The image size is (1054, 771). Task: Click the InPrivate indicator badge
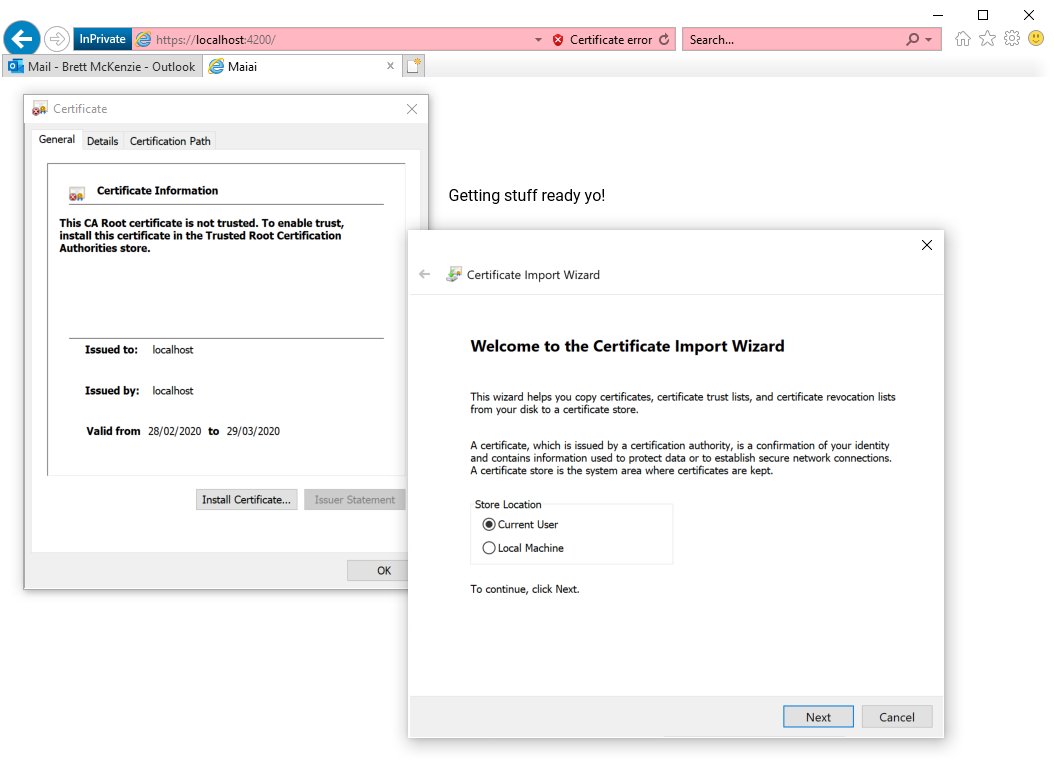pos(102,39)
